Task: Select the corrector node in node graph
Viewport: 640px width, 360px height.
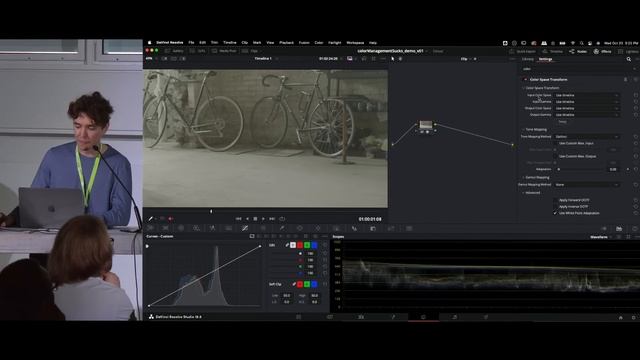Action: tap(426, 124)
